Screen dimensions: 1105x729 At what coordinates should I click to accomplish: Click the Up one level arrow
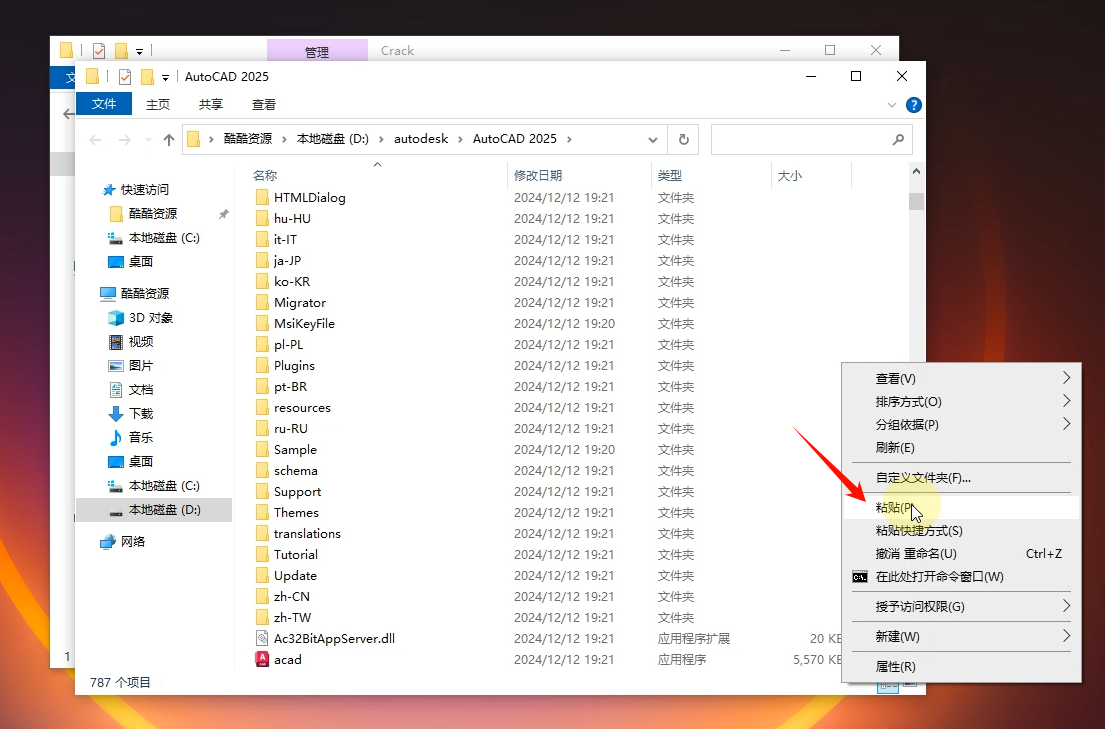coord(169,140)
